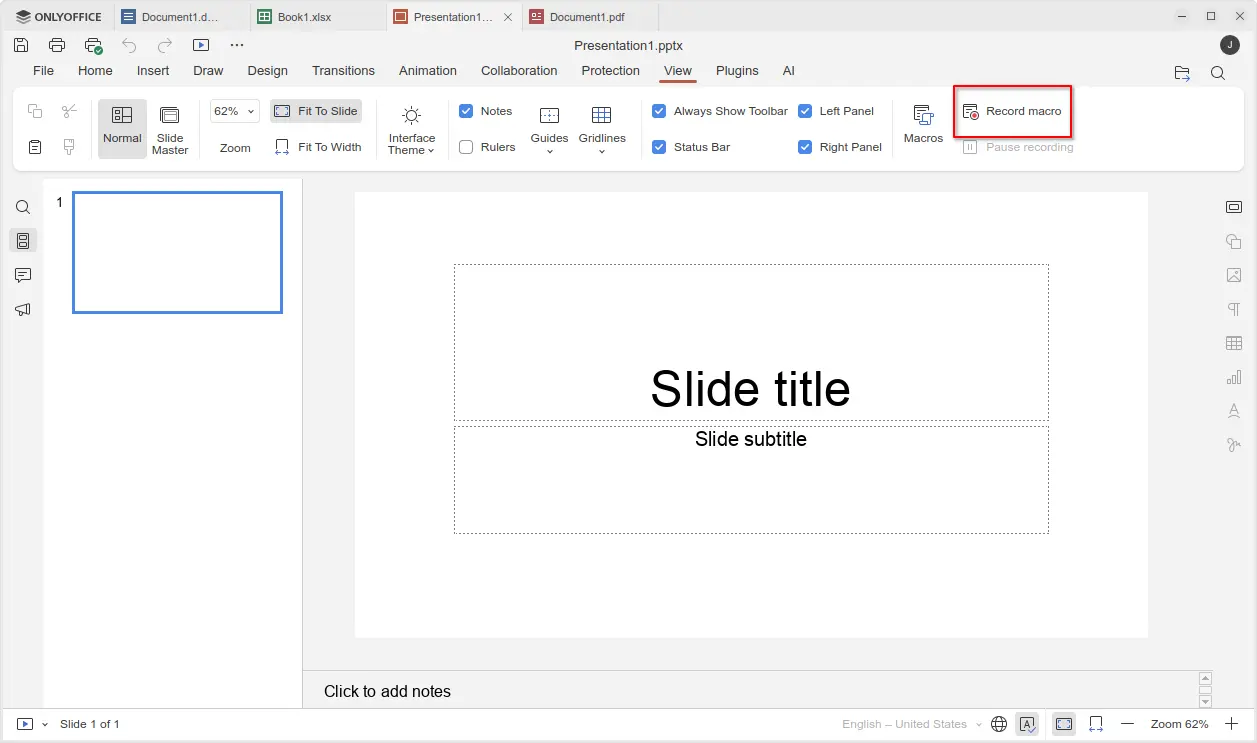Click the Print icon in title bar

[57, 45]
